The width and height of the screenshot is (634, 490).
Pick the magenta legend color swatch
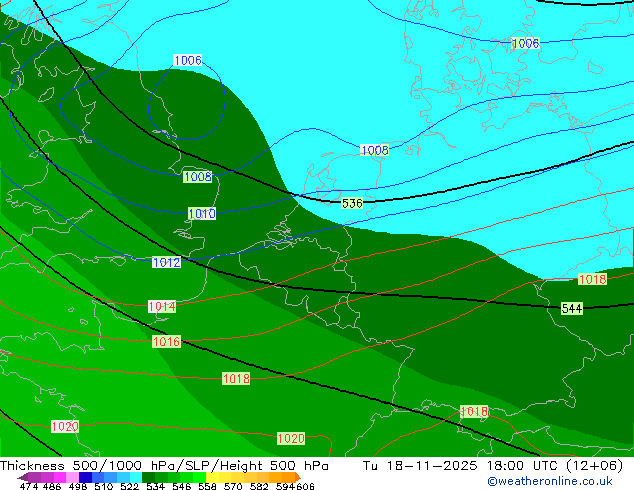[60, 477]
